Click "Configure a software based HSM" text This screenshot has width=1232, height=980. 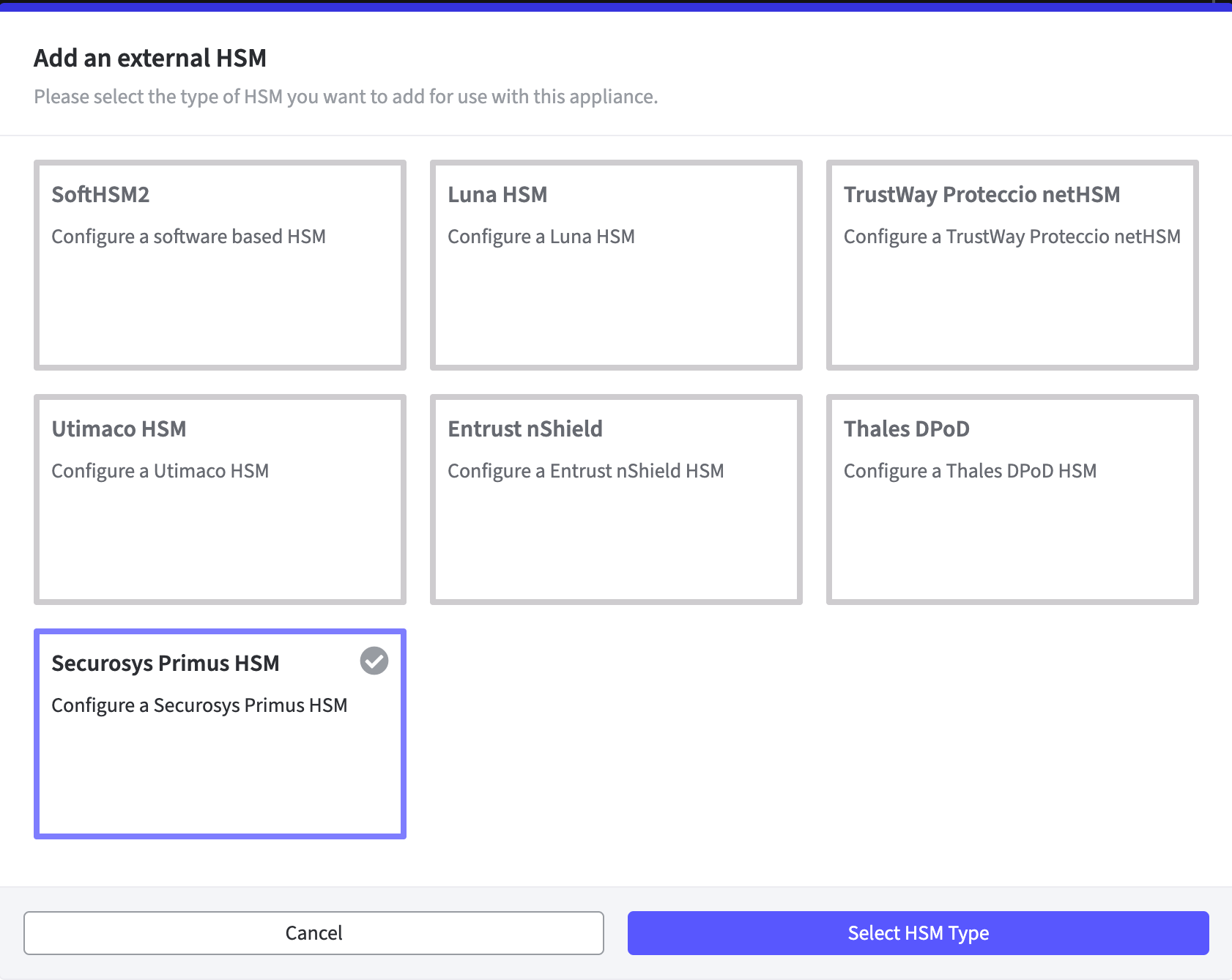click(188, 237)
